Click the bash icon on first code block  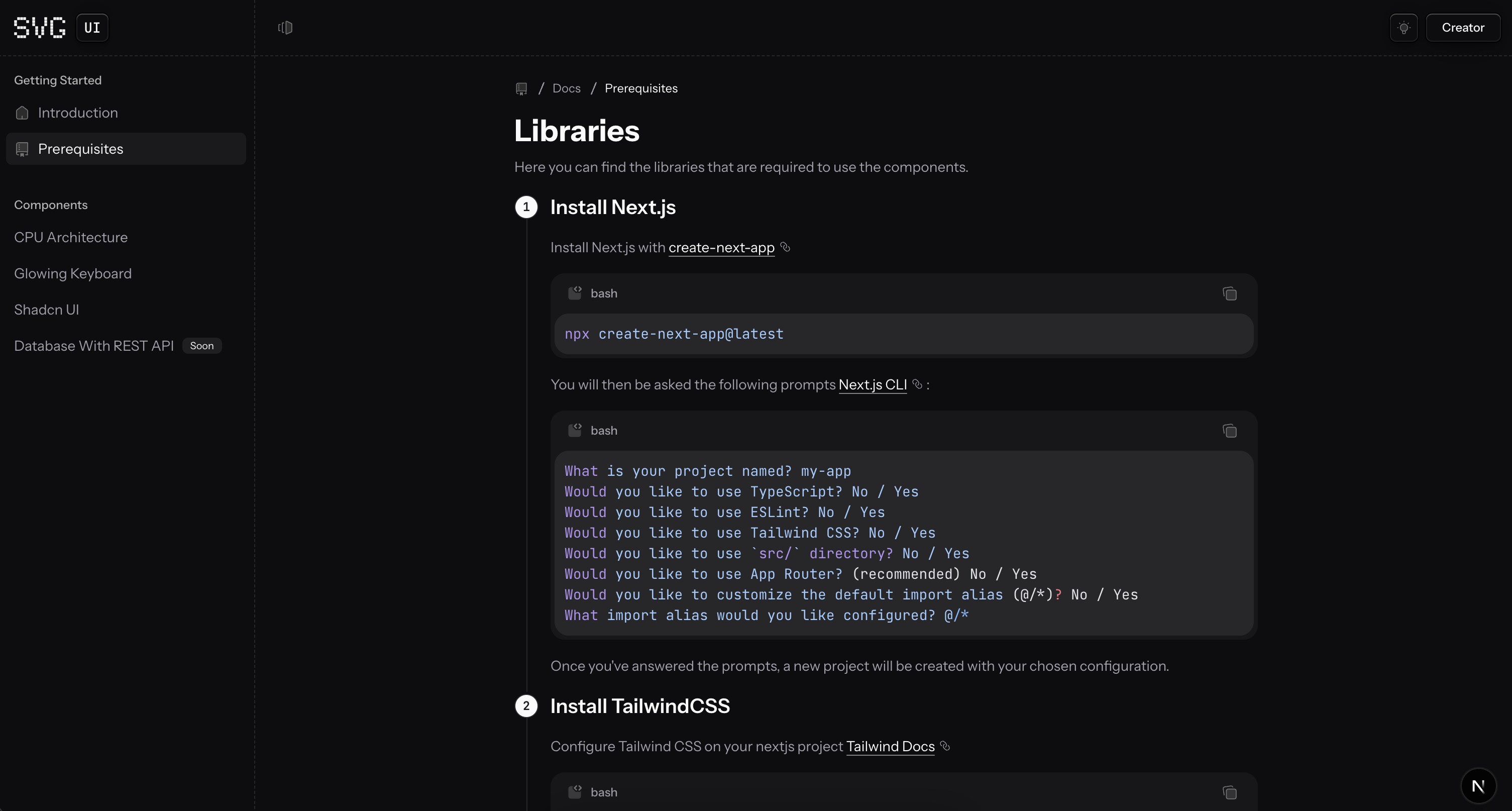(x=575, y=293)
